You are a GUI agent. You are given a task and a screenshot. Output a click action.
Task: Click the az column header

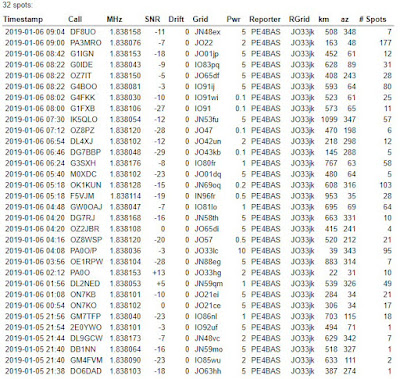click(x=345, y=19)
